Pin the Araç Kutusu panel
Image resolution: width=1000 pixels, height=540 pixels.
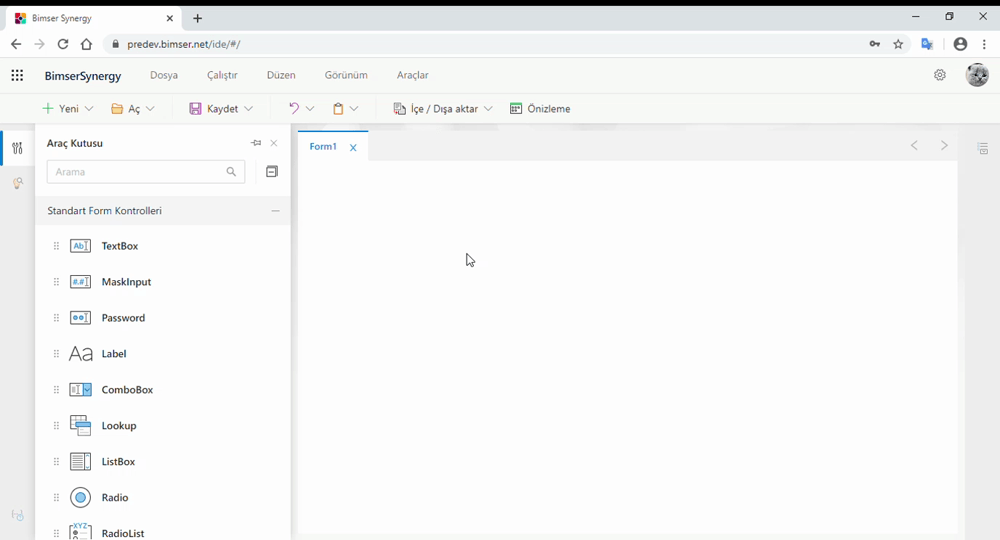256,143
